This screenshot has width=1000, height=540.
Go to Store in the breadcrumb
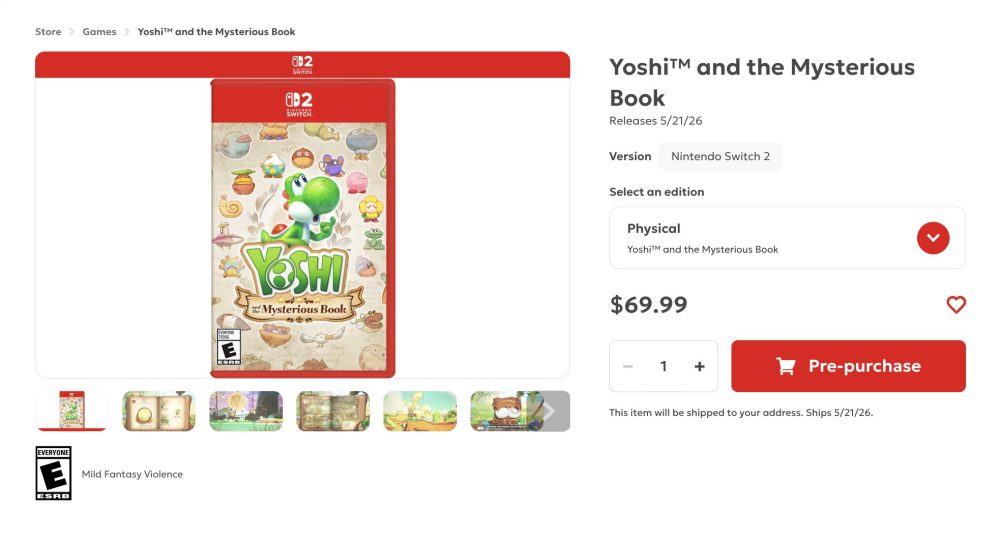48,32
